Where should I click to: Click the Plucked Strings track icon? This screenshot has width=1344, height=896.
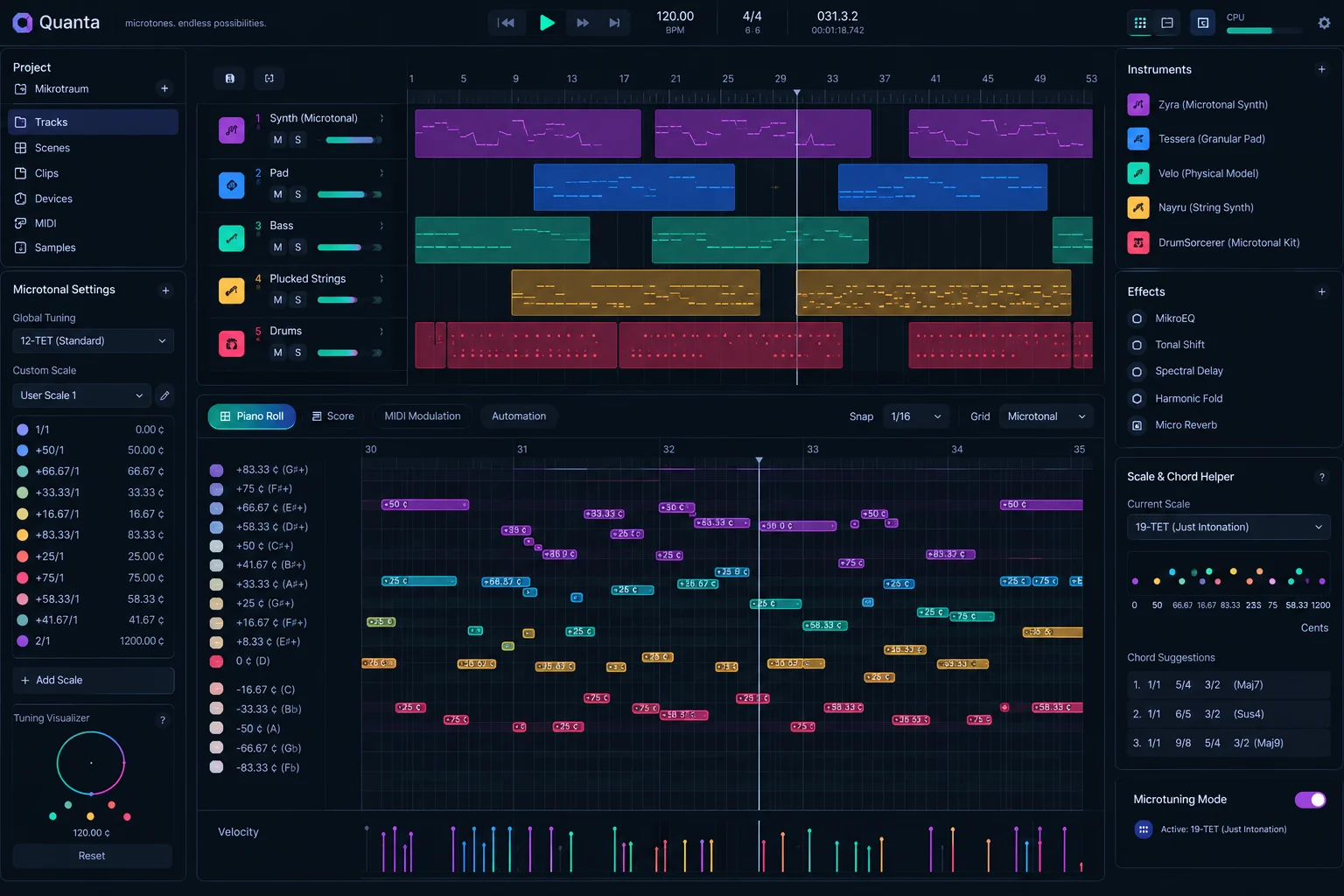[x=231, y=291]
